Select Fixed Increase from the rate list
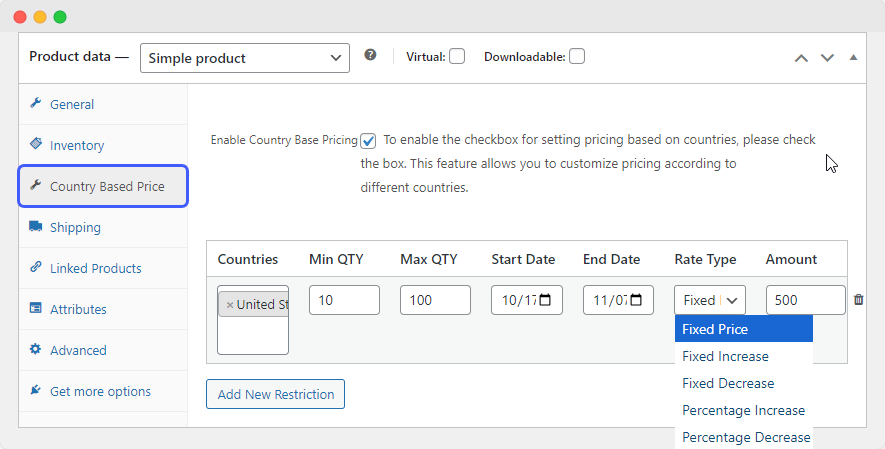Viewport: 885px width, 449px height. point(725,356)
